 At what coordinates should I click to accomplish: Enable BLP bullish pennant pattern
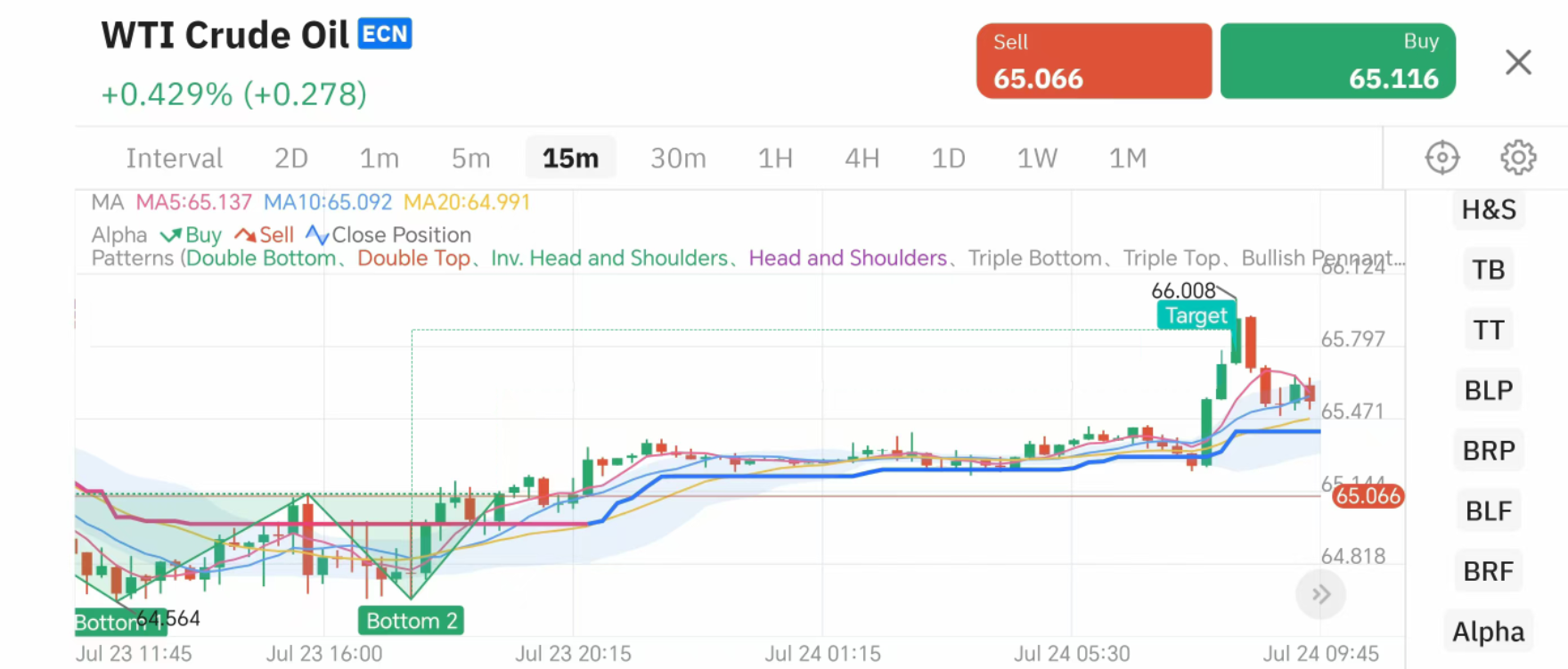[1488, 390]
